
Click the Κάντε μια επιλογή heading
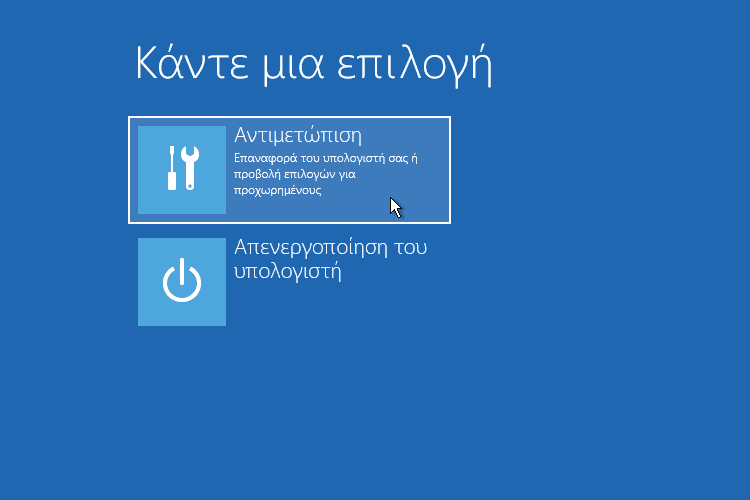pyautogui.click(x=315, y=63)
